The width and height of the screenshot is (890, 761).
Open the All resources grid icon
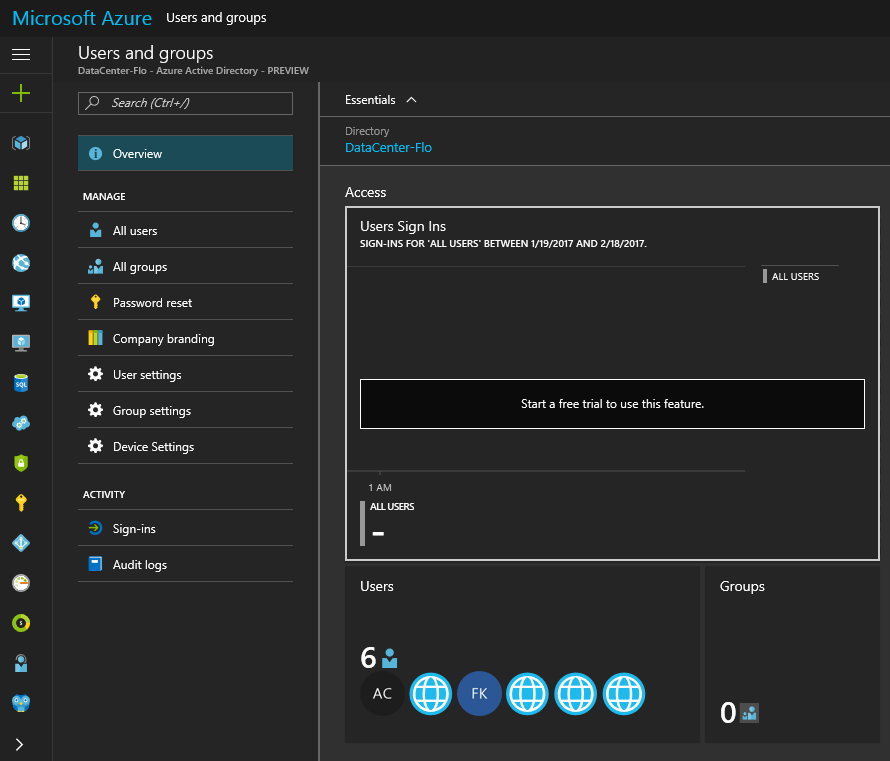21,183
